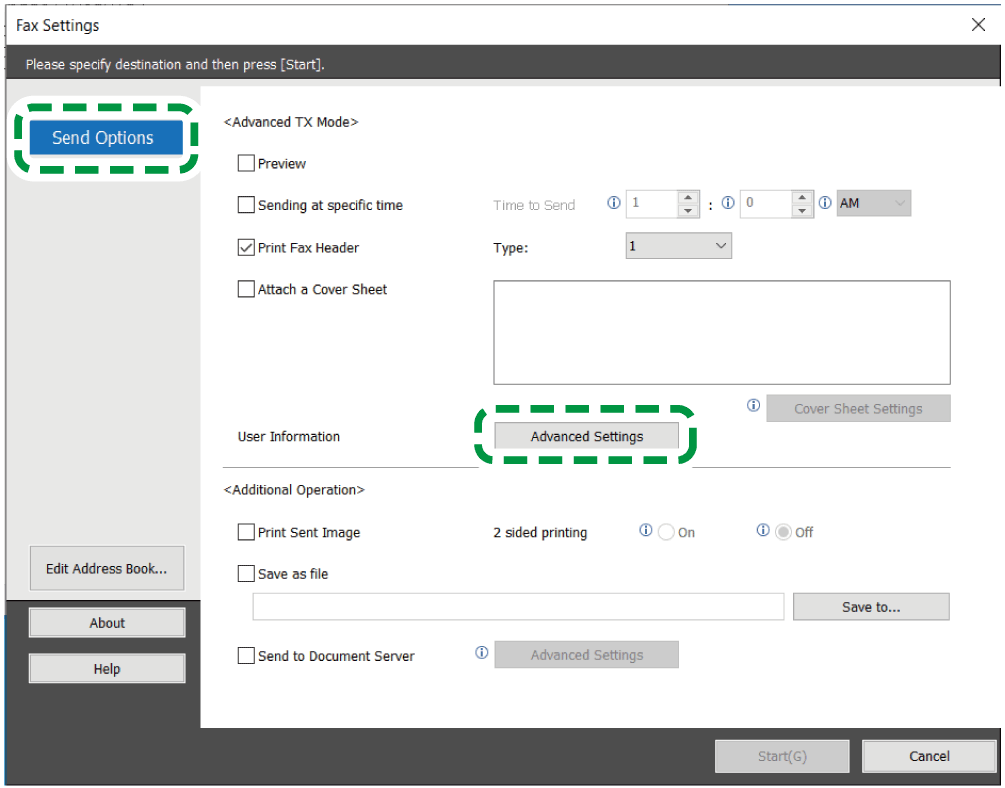
Task: Click the info icon before the hour field
Action: coord(614,203)
